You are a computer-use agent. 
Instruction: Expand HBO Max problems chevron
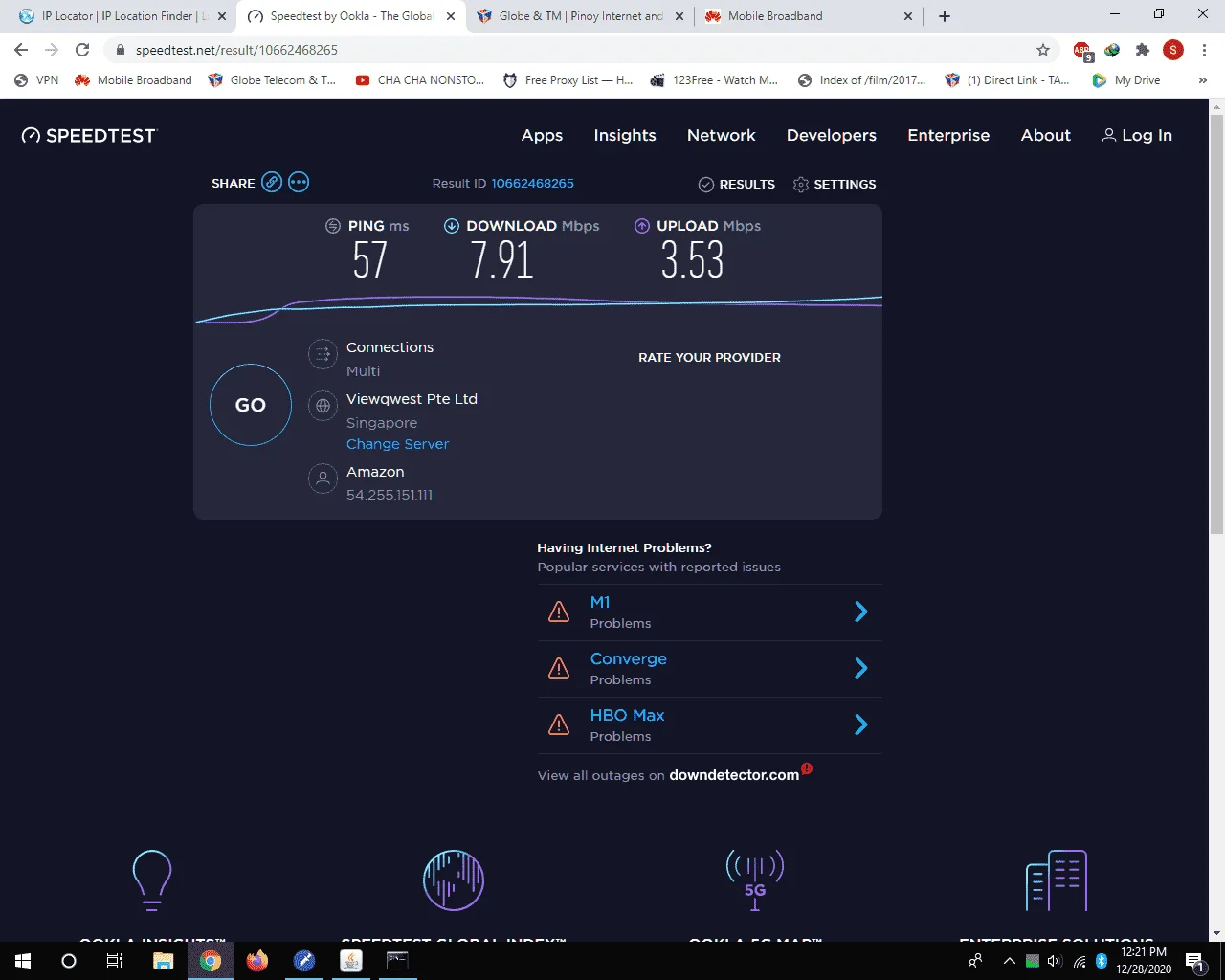click(x=860, y=724)
